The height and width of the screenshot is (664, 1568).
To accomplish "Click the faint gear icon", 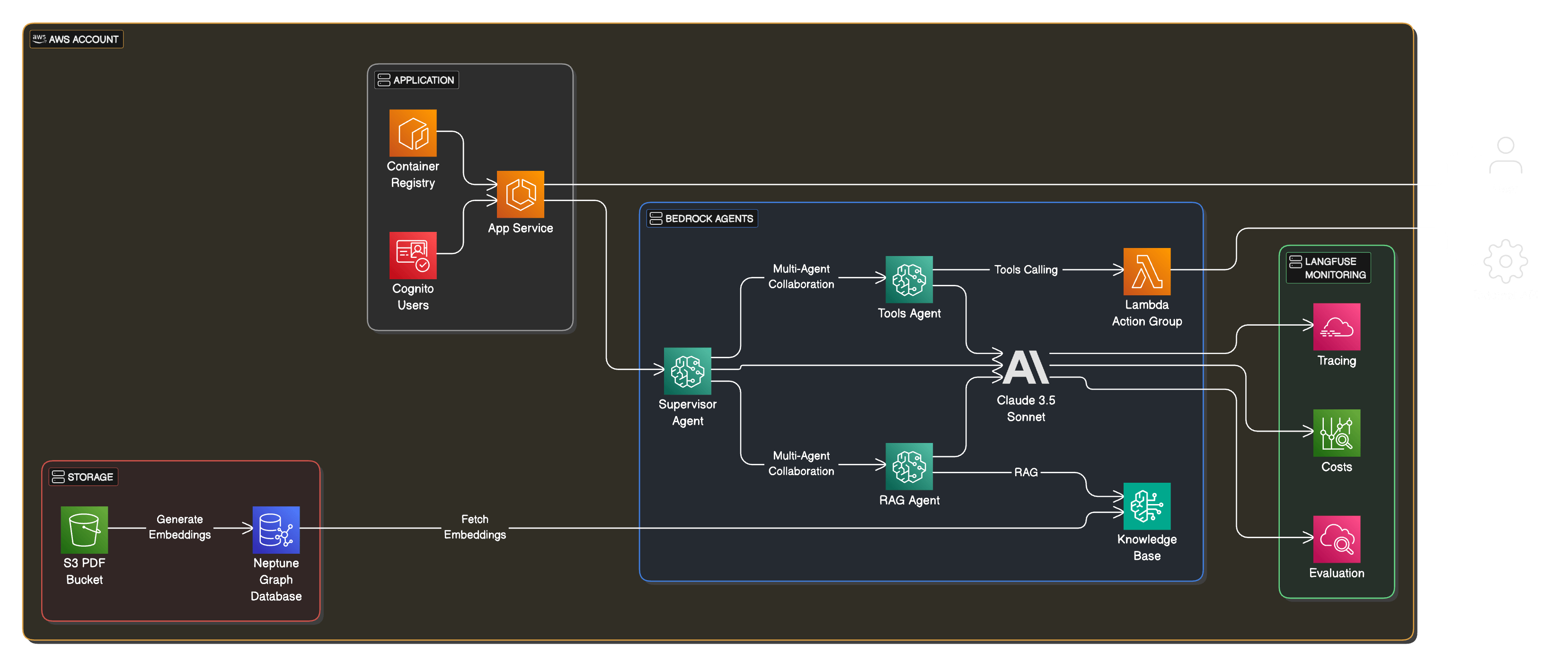I will tap(1506, 261).
